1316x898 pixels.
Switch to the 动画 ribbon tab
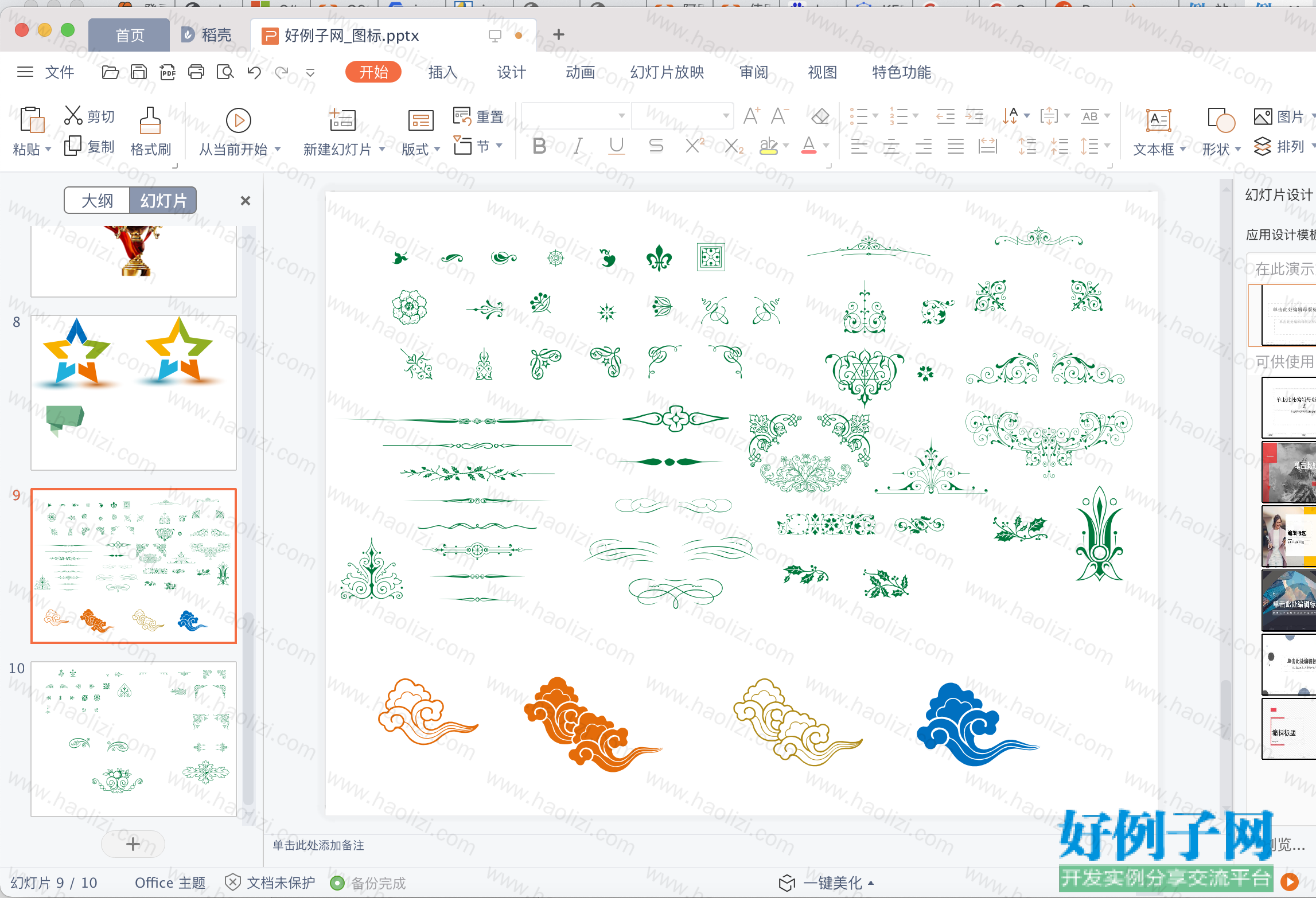point(581,72)
